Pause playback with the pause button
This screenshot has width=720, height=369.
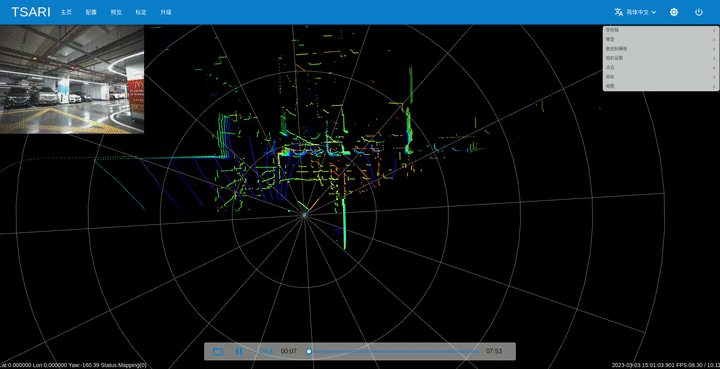pyautogui.click(x=239, y=352)
